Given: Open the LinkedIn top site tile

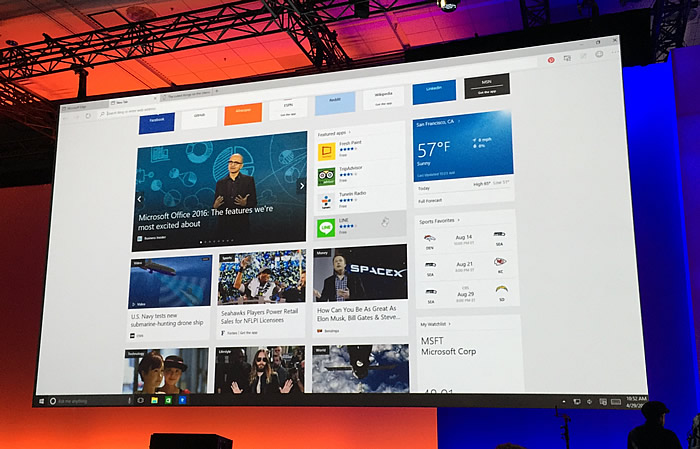Looking at the screenshot, I should pyautogui.click(x=434, y=91).
